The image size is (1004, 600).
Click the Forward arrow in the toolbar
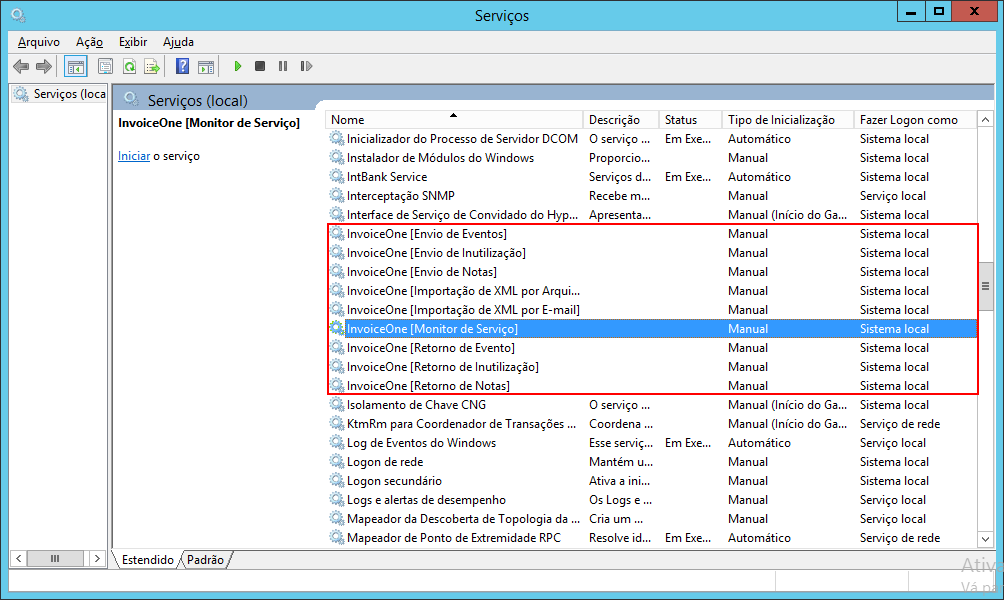pos(44,66)
